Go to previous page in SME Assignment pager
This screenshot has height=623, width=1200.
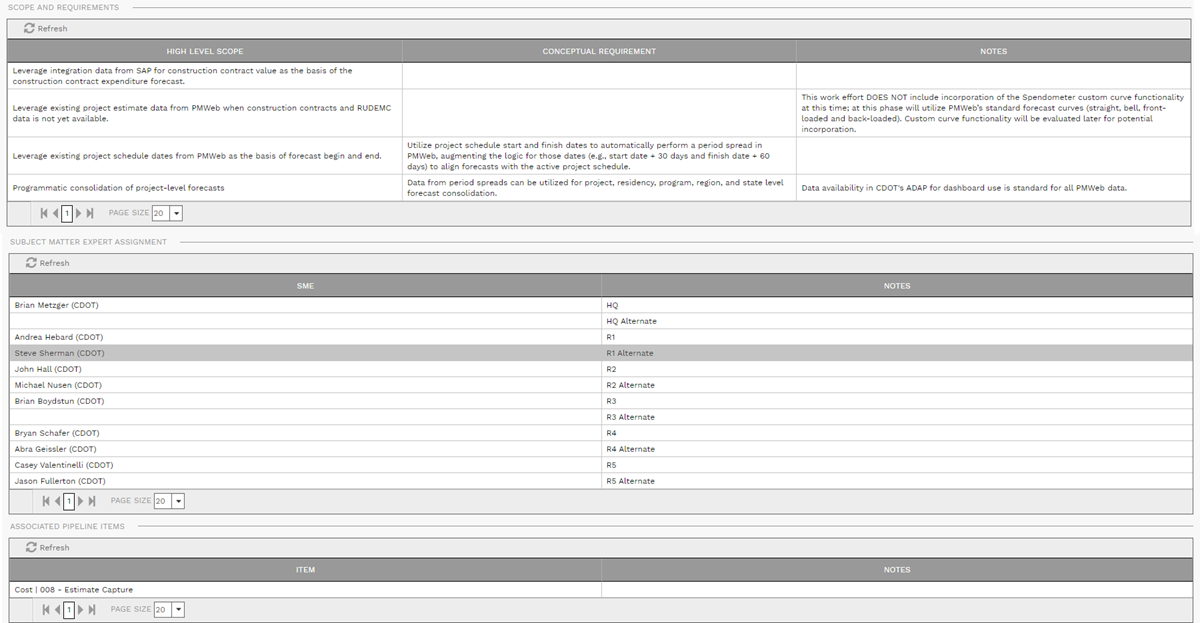coord(58,500)
